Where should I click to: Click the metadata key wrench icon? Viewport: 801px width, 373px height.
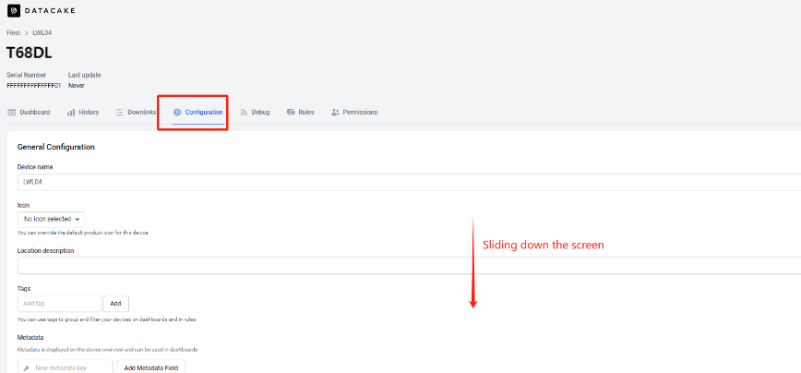click(x=27, y=368)
